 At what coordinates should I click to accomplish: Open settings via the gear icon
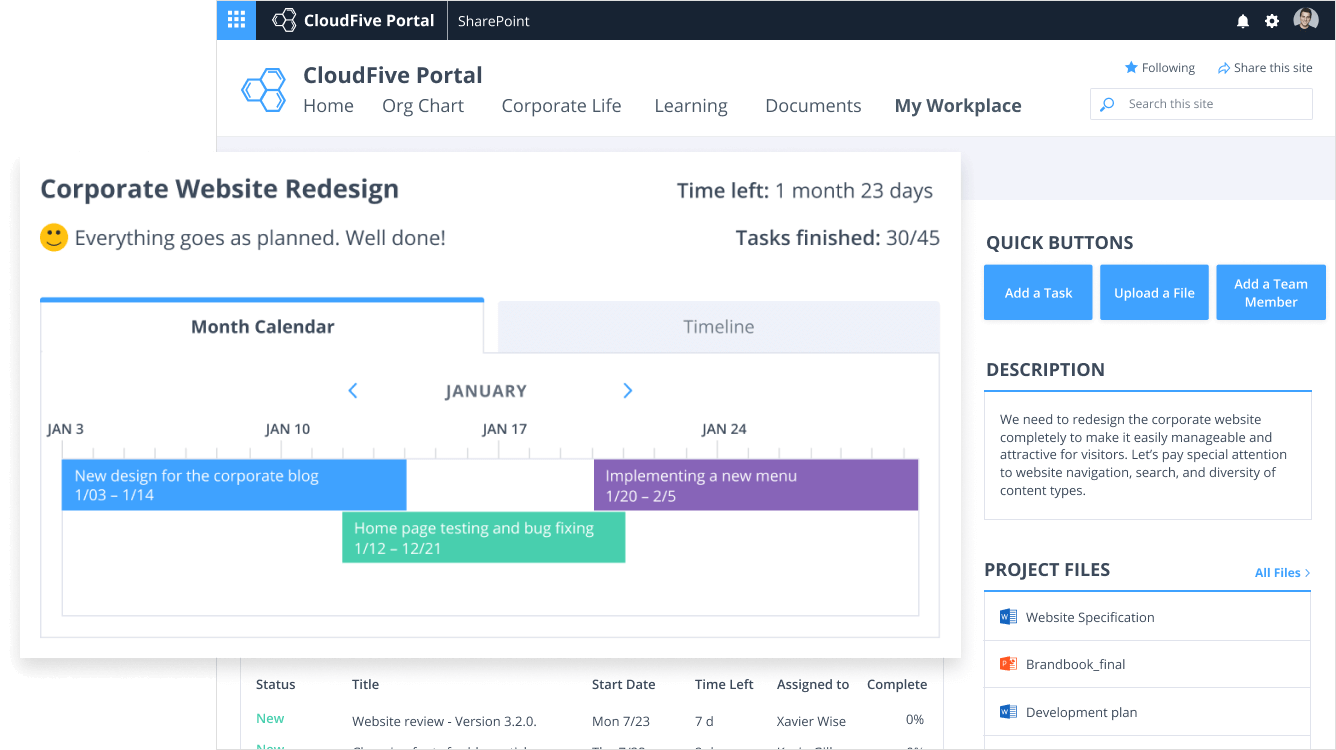[1272, 21]
